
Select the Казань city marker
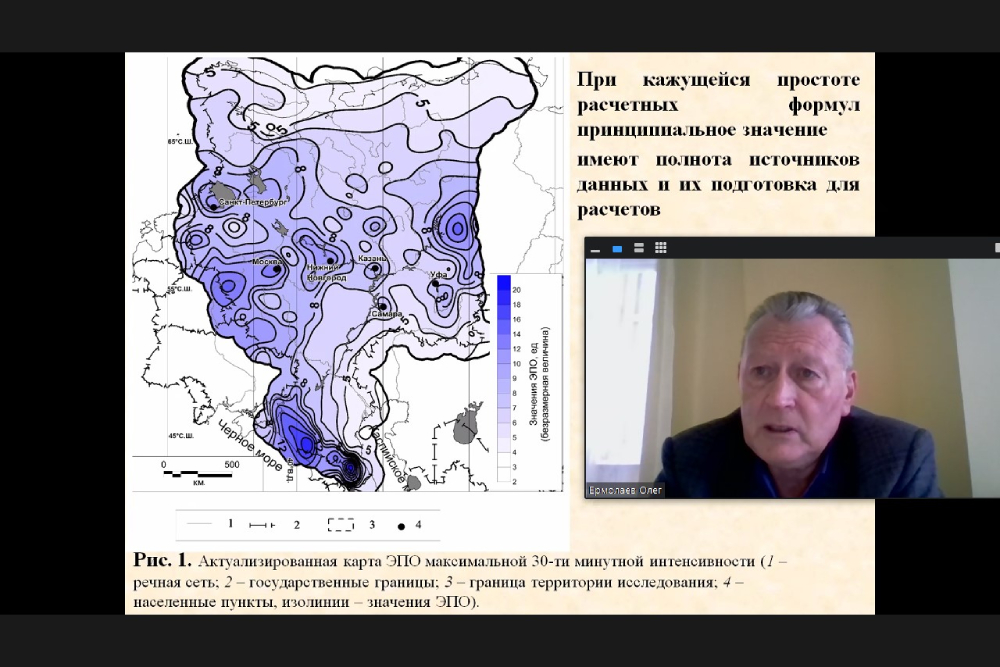(x=375, y=268)
